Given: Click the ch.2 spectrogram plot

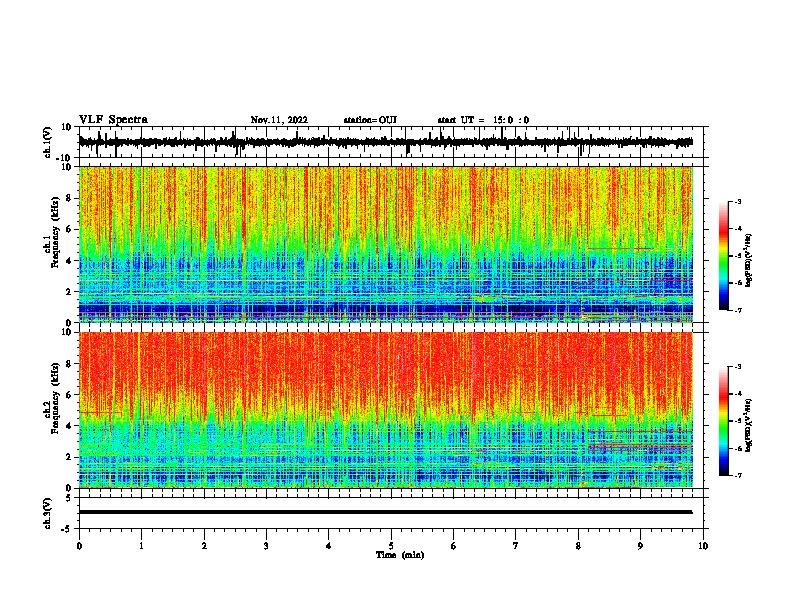Looking at the screenshot, I should (x=386, y=410).
